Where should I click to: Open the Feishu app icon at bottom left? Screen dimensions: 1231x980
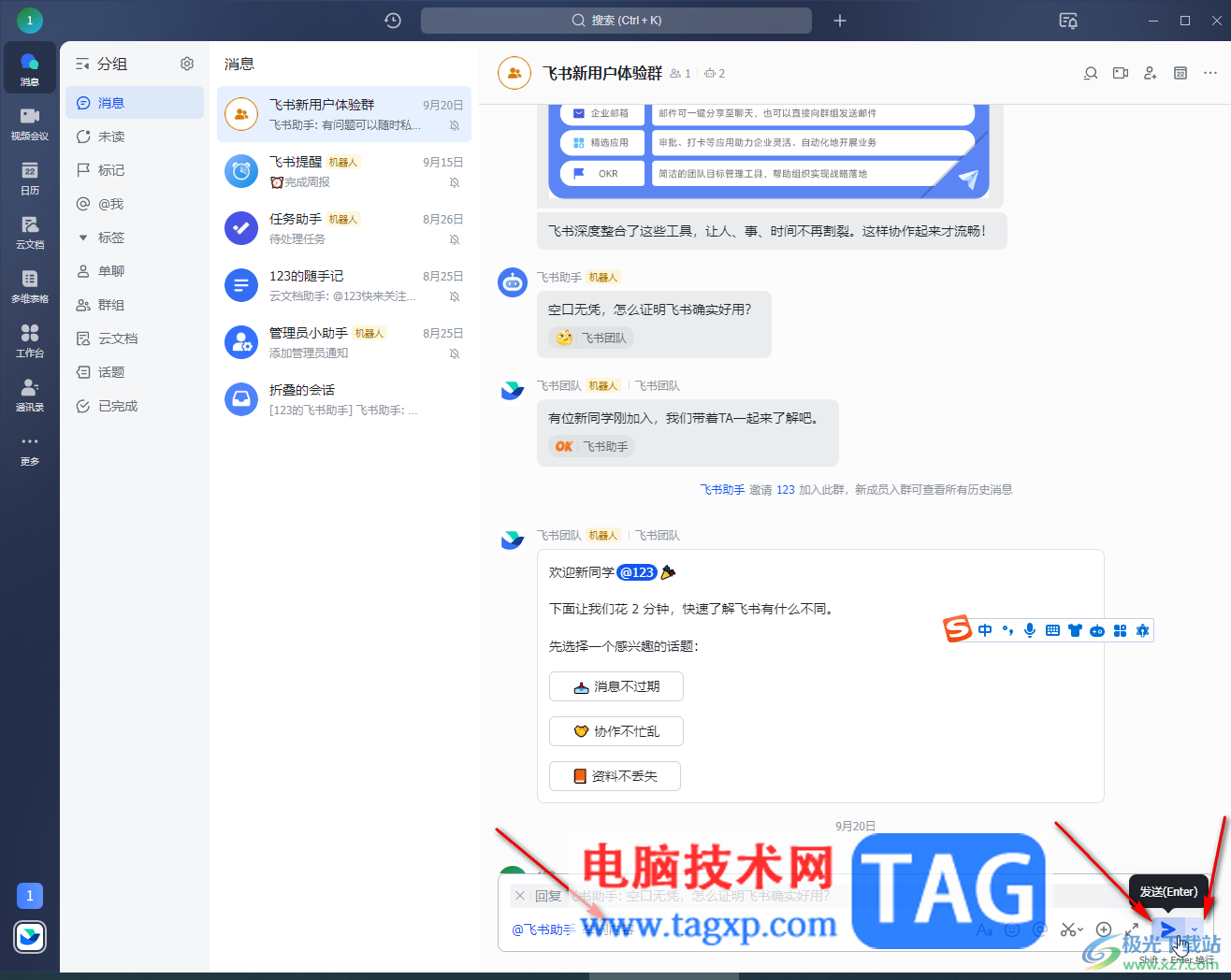click(30, 936)
